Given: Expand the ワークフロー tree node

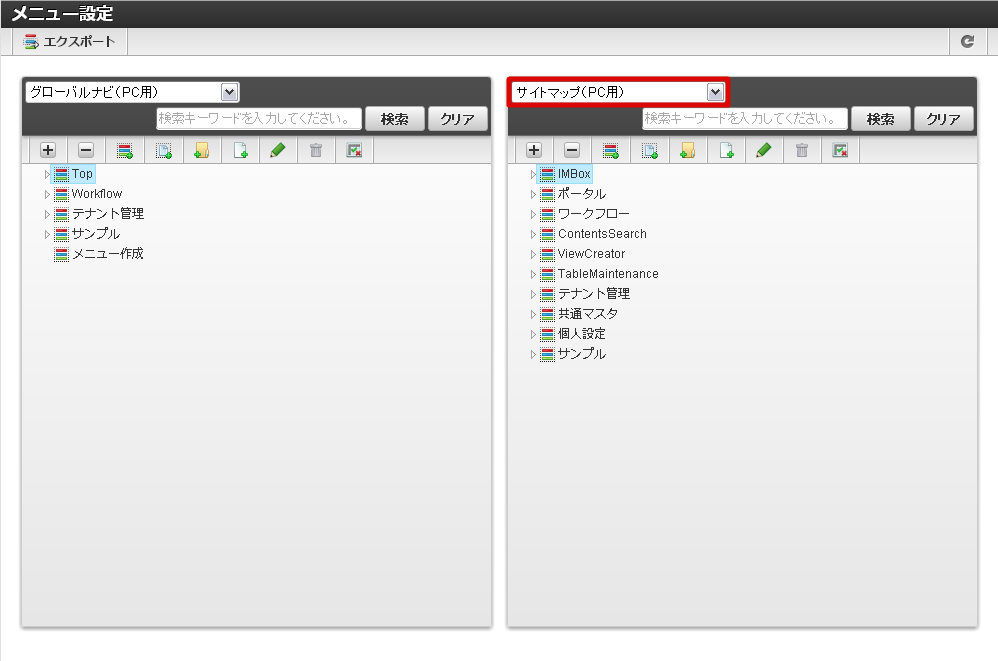Looking at the screenshot, I should (x=533, y=214).
